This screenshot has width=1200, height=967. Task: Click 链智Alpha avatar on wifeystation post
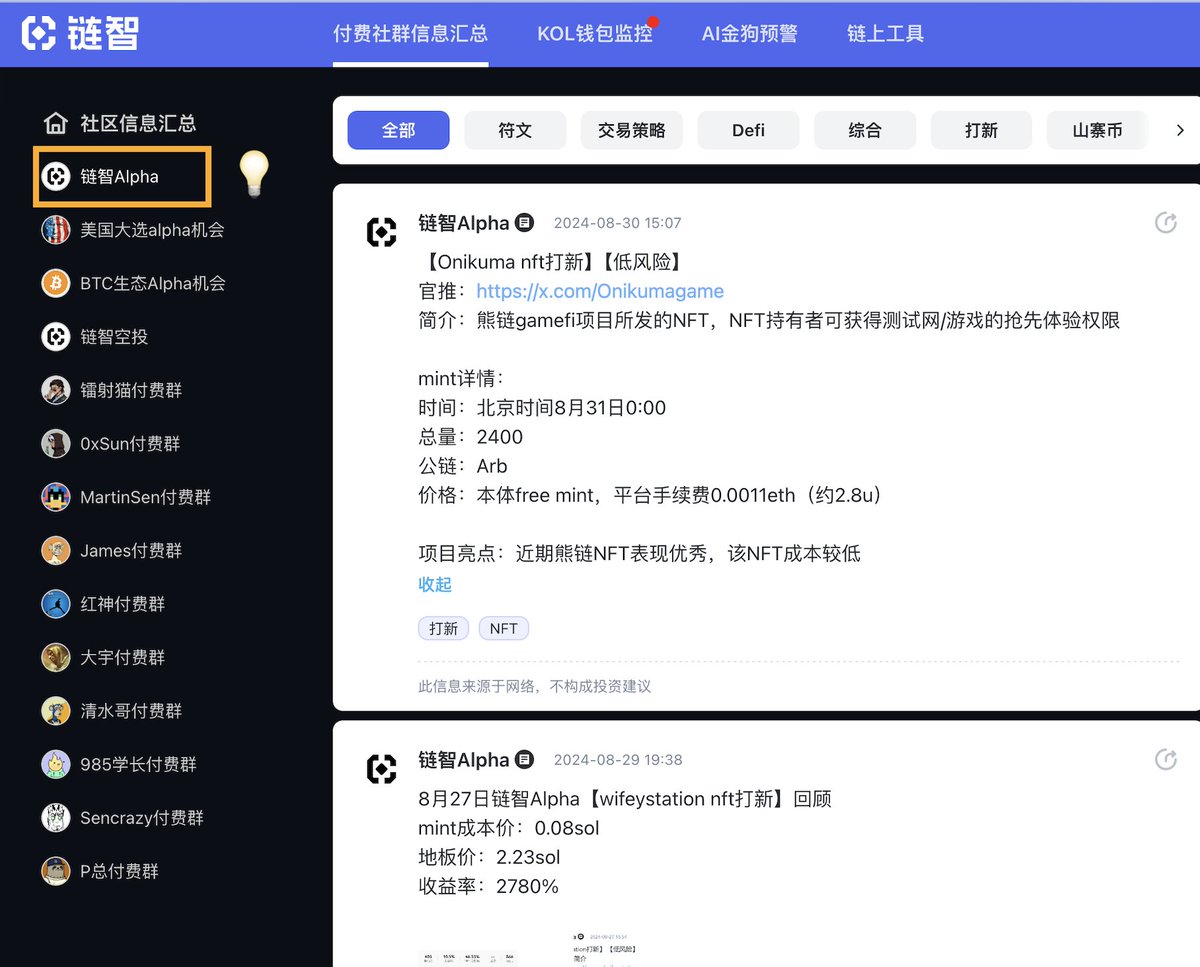click(382, 769)
